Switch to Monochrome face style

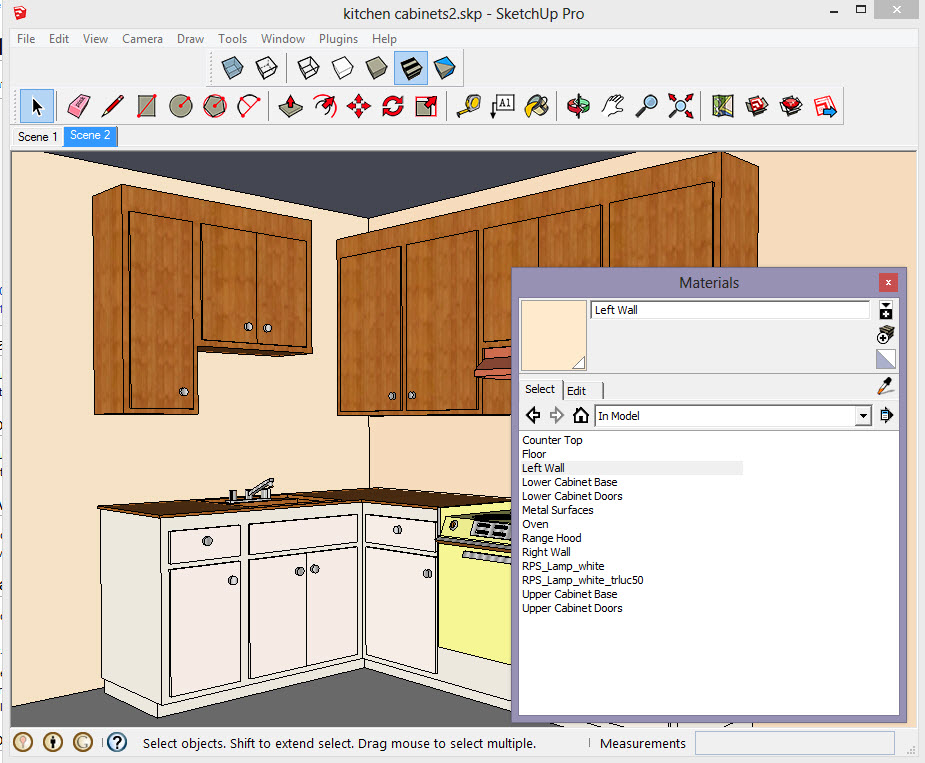[445, 68]
